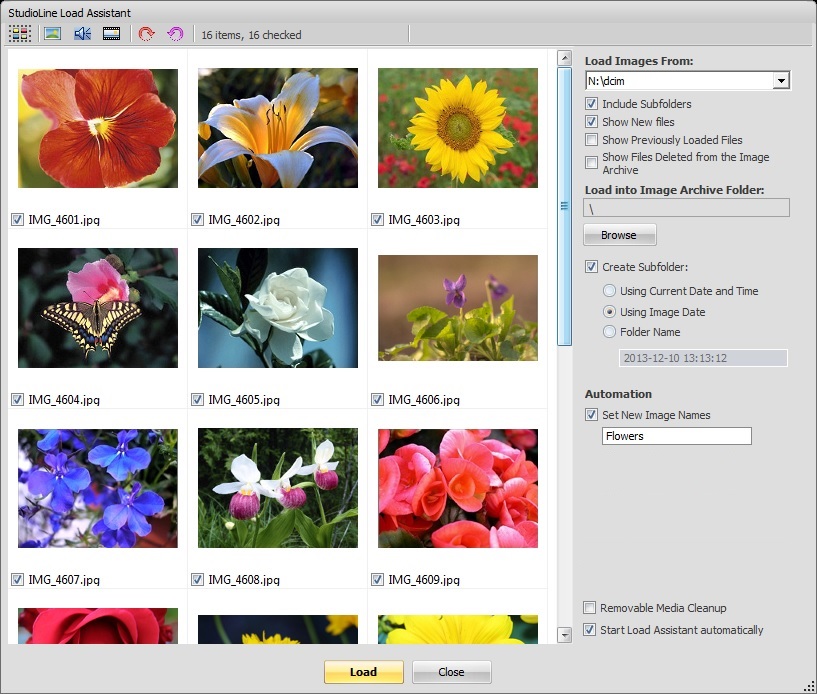Uncheck IMG_4609.jpg checkbox

[x=377, y=579]
